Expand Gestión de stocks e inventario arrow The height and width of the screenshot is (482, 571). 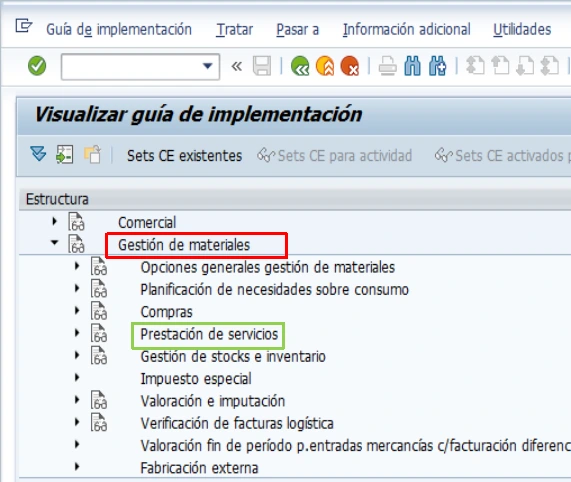[x=77, y=355]
